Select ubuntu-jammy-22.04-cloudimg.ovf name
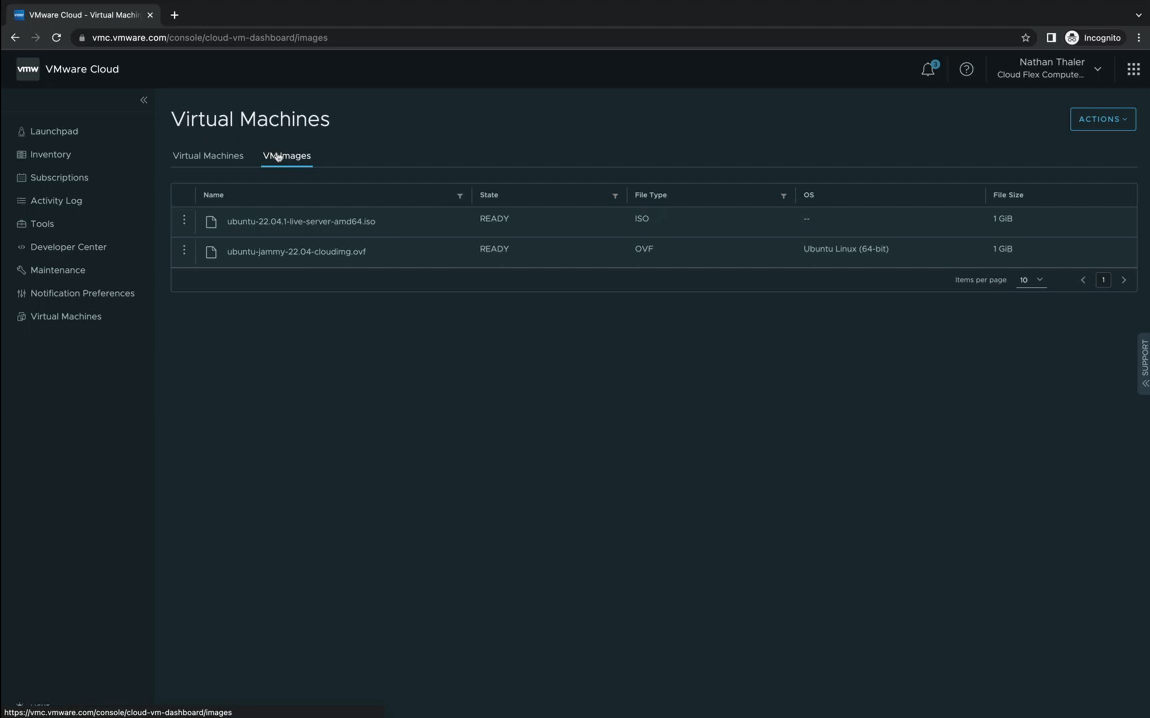The height and width of the screenshot is (718, 1150). click(x=296, y=252)
